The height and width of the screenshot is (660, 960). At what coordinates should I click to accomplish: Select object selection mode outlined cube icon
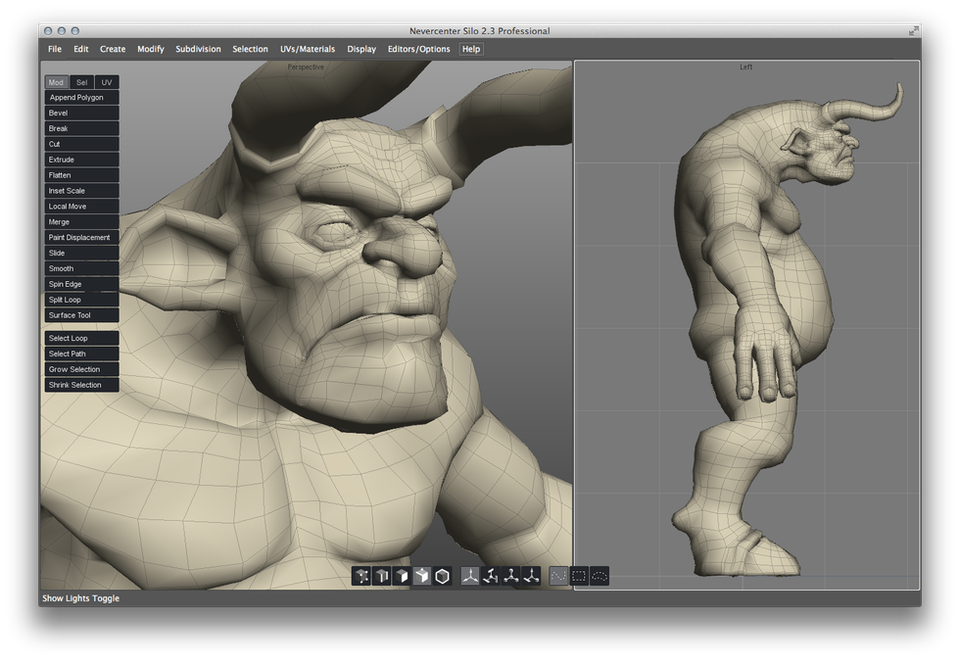pyautogui.click(x=442, y=576)
